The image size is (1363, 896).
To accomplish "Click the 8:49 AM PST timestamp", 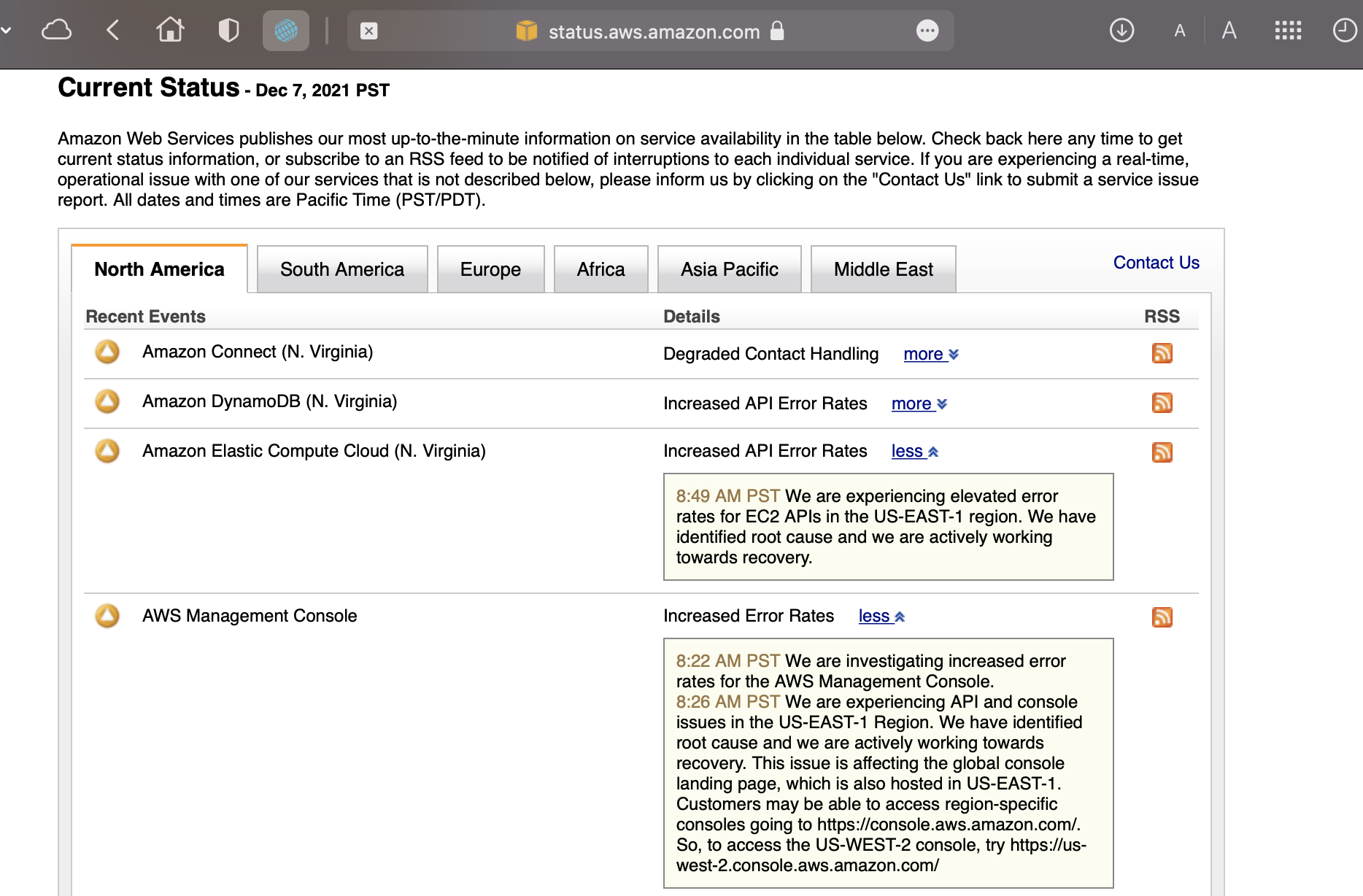I will point(727,496).
